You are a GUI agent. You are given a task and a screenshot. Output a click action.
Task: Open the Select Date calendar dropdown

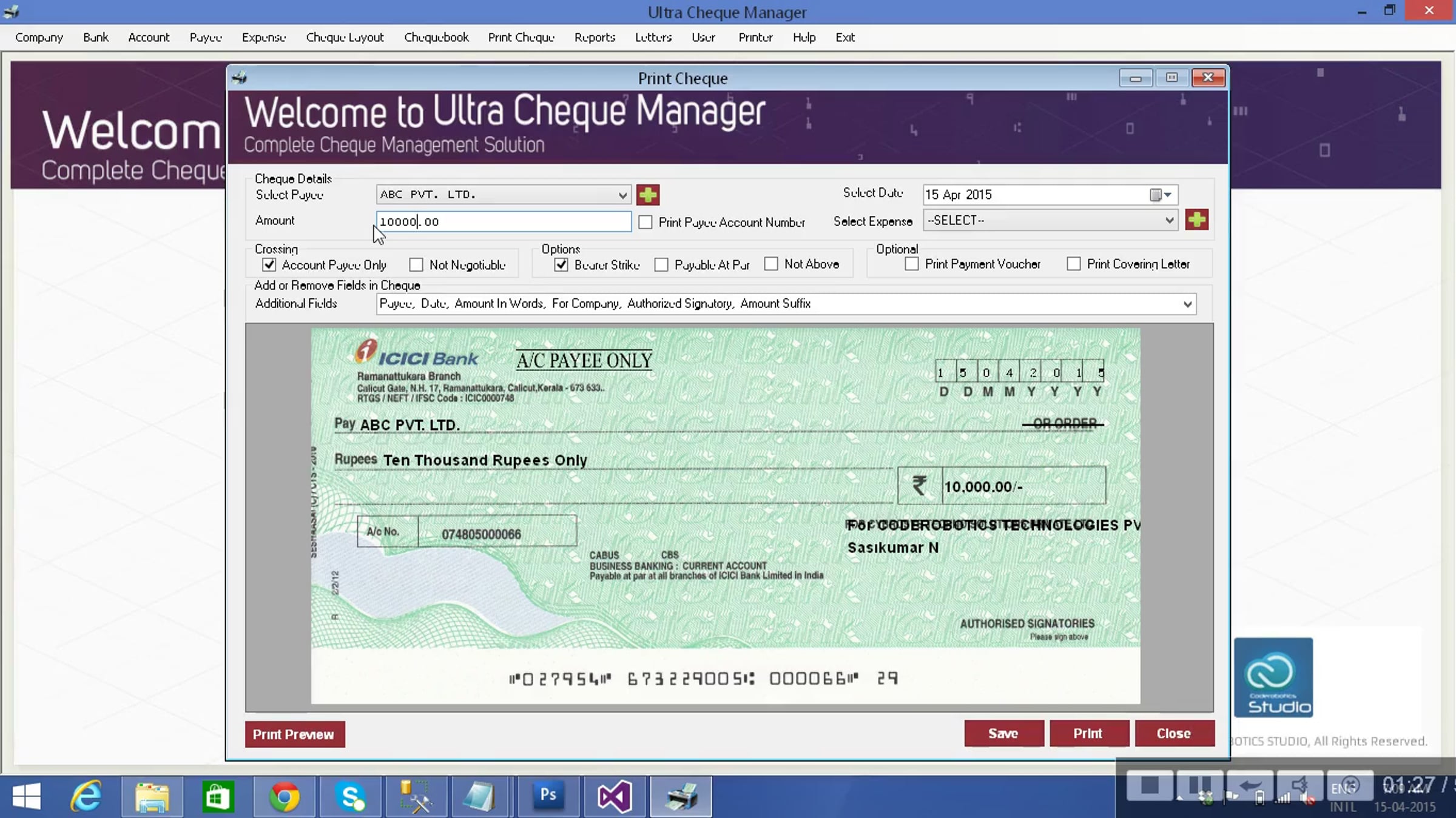coord(1161,195)
